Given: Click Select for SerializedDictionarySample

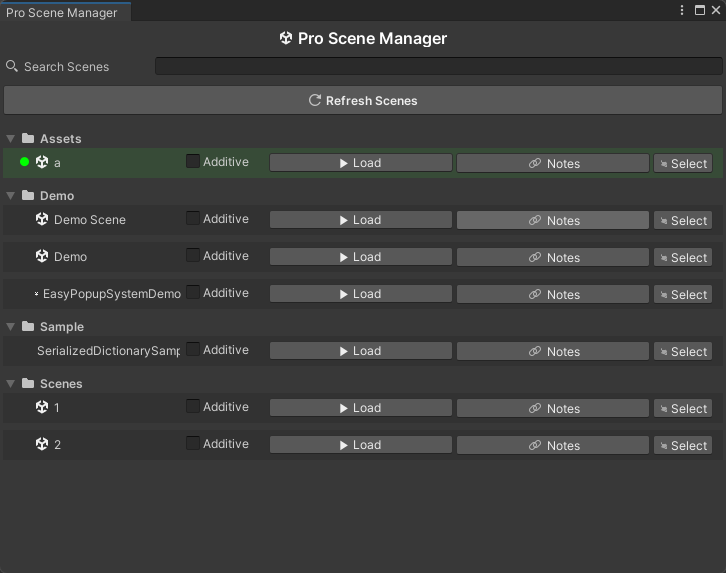Looking at the screenshot, I should click(x=683, y=351).
